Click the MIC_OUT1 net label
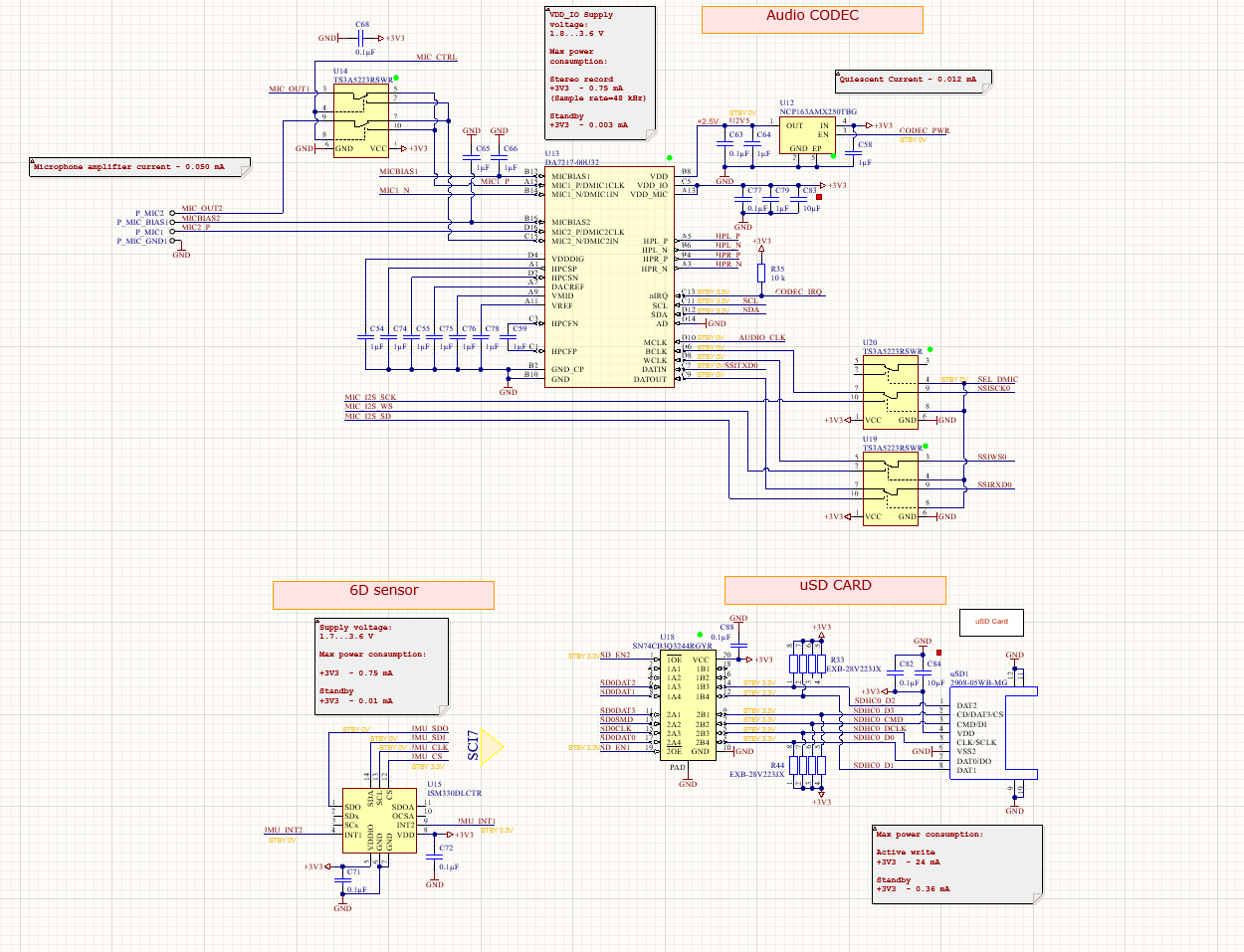 (289, 89)
